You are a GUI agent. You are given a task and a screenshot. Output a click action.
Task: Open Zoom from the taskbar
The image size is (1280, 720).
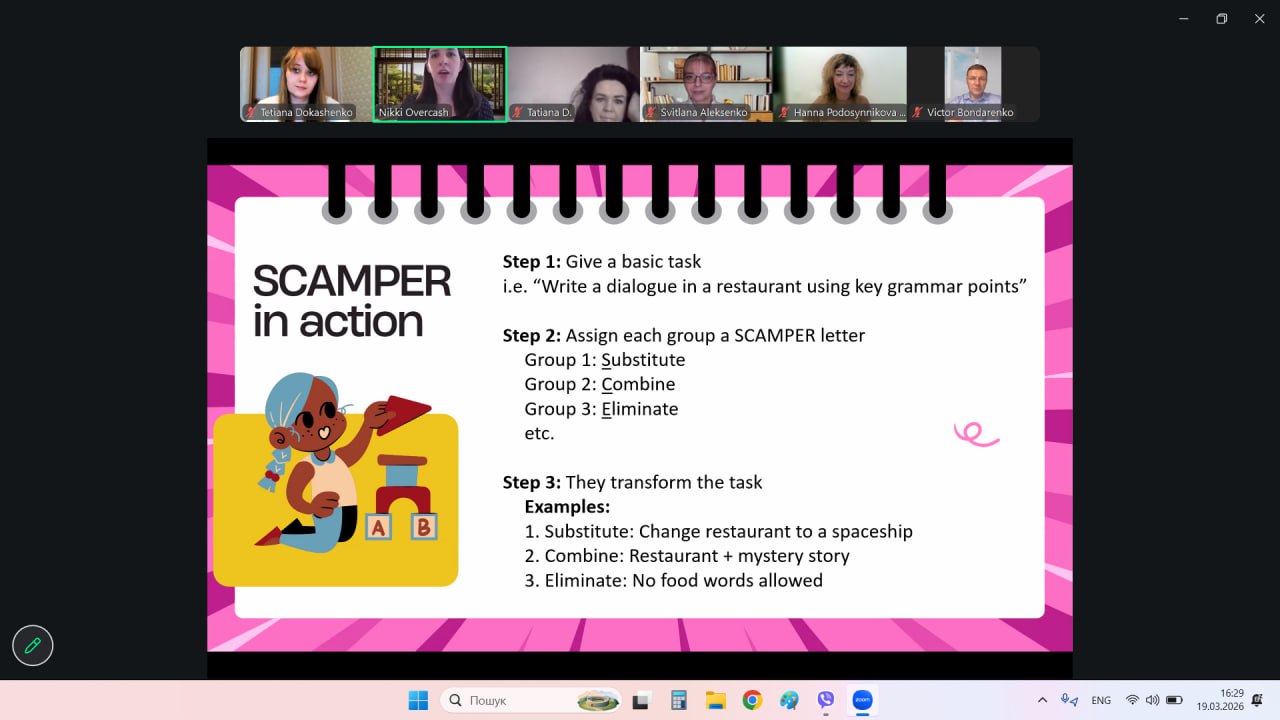[x=862, y=700]
